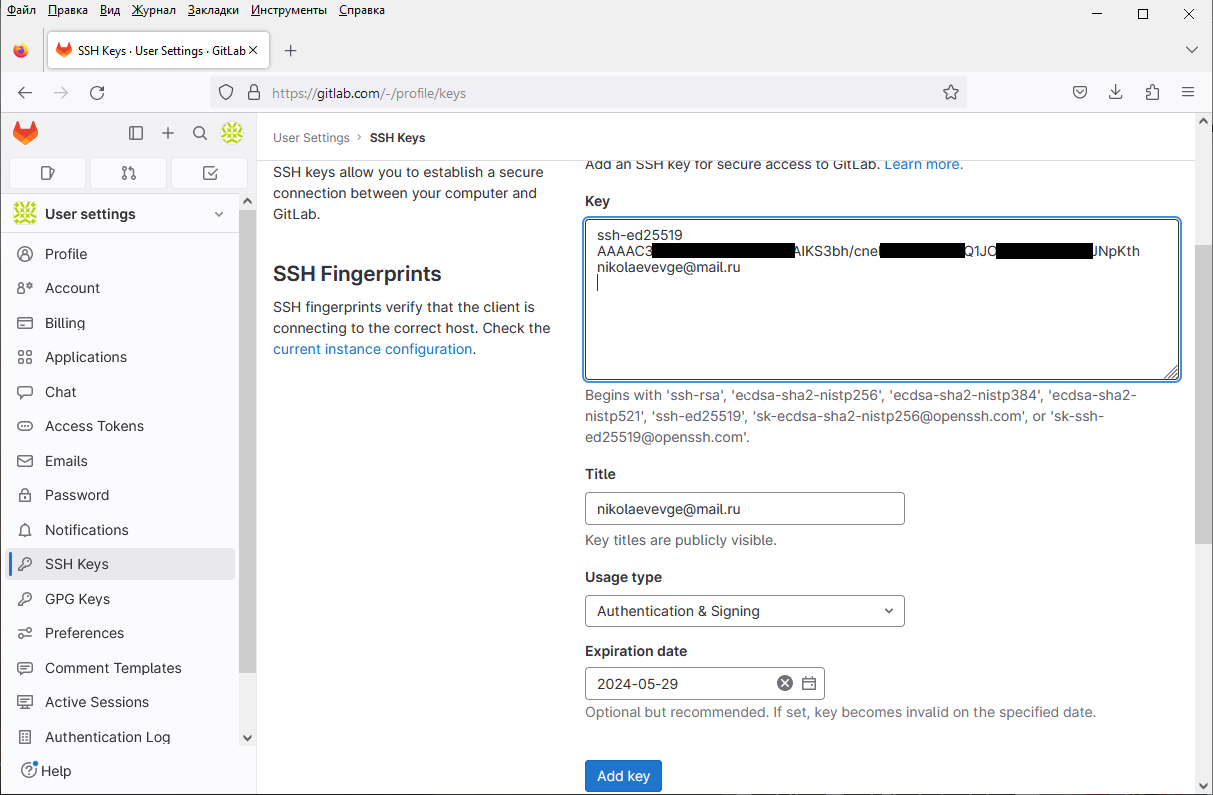The width and height of the screenshot is (1213, 795).
Task: Open Authentication Log page
Action: [x=121, y=737]
